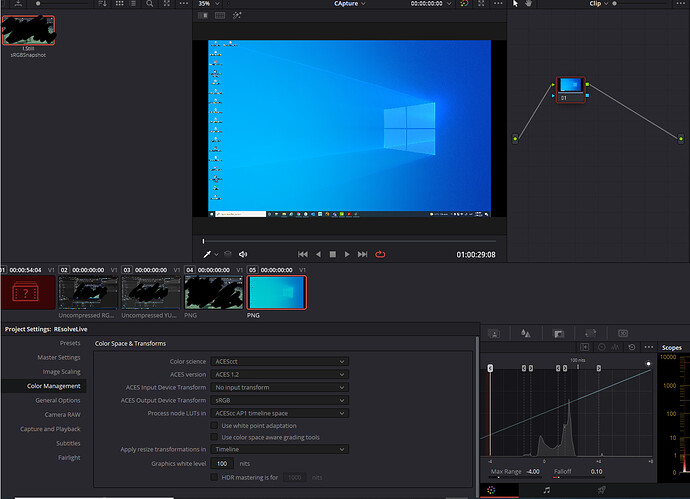Toggle image wipe split-view icon in viewer

pyautogui.click(x=203, y=15)
